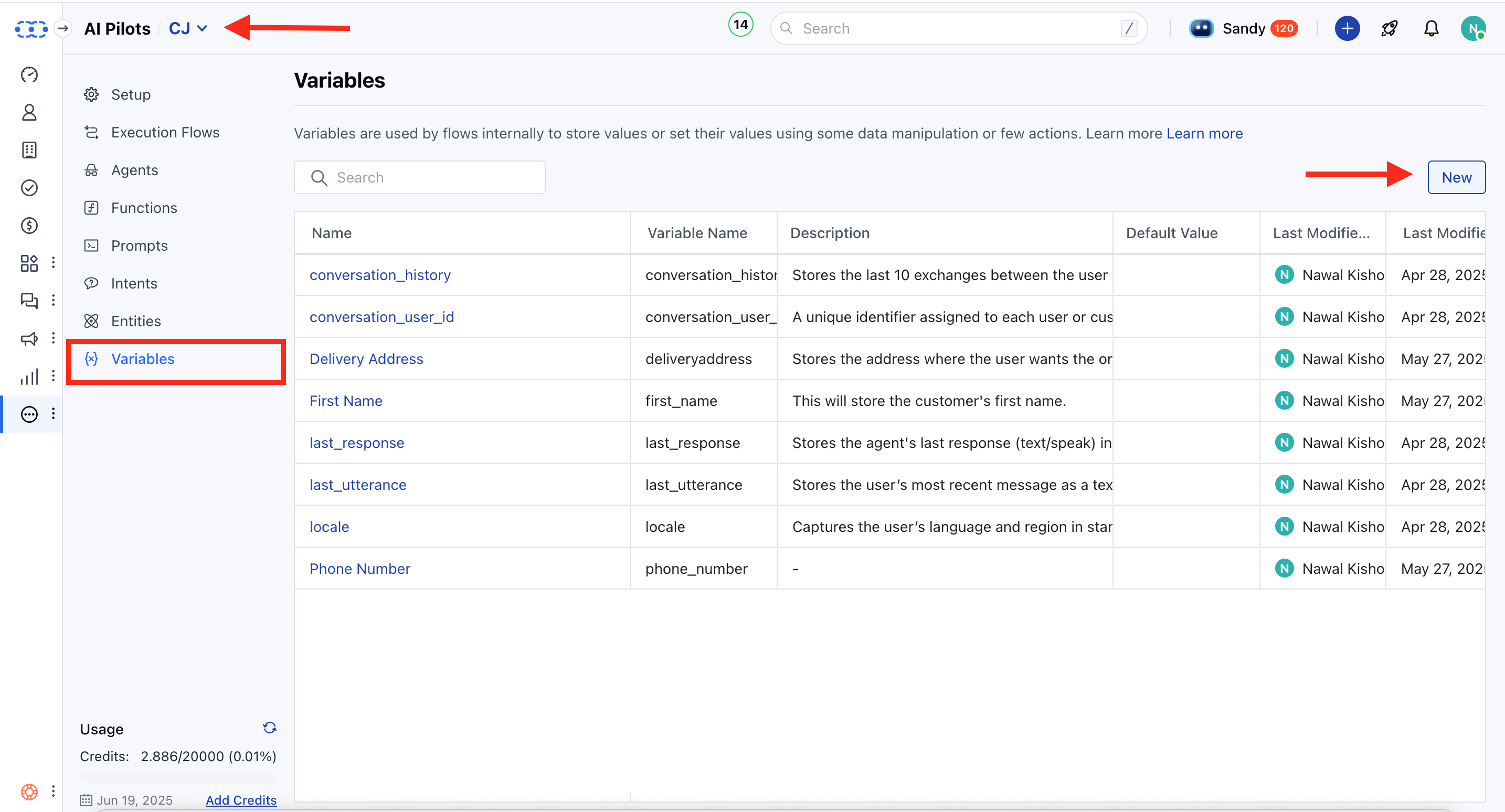Open the Agents section
The height and width of the screenshot is (812, 1505).
pyautogui.click(x=134, y=170)
